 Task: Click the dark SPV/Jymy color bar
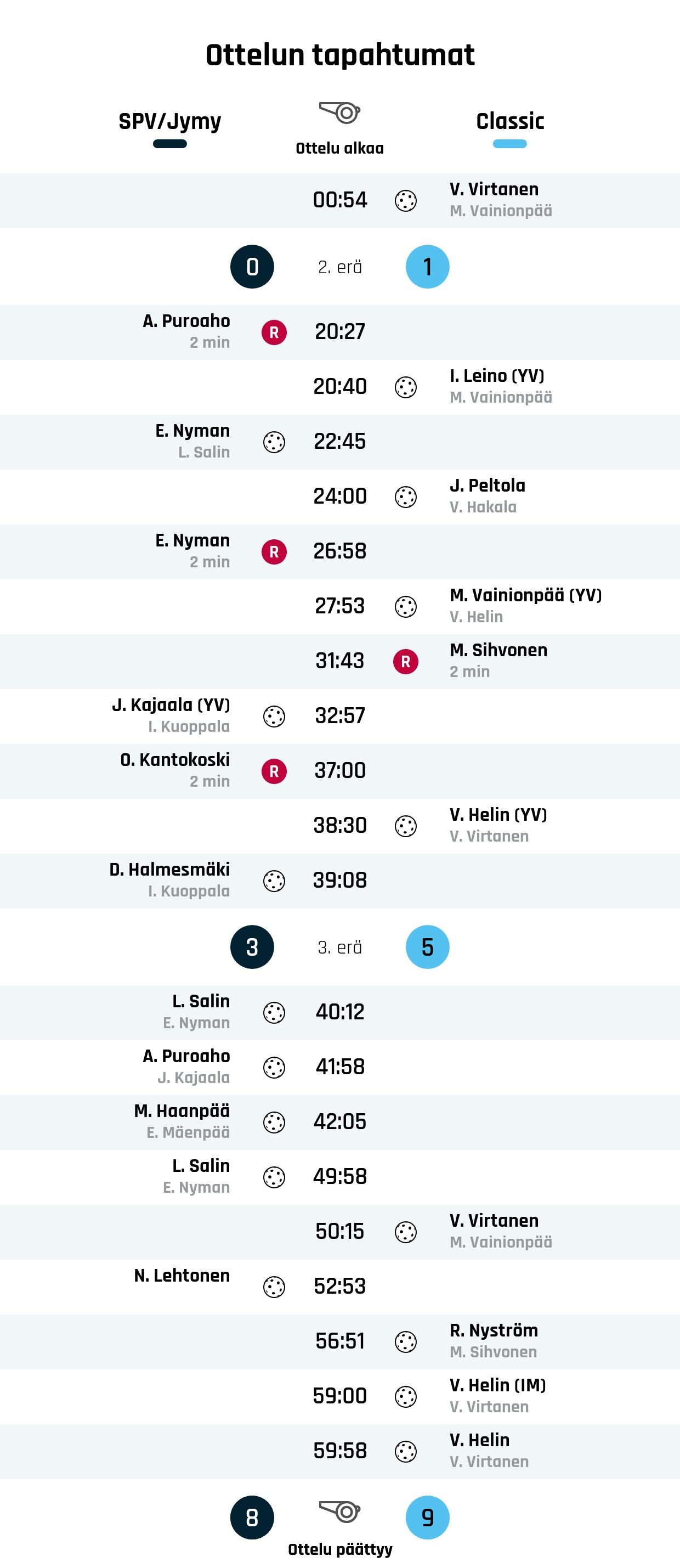pos(169,144)
